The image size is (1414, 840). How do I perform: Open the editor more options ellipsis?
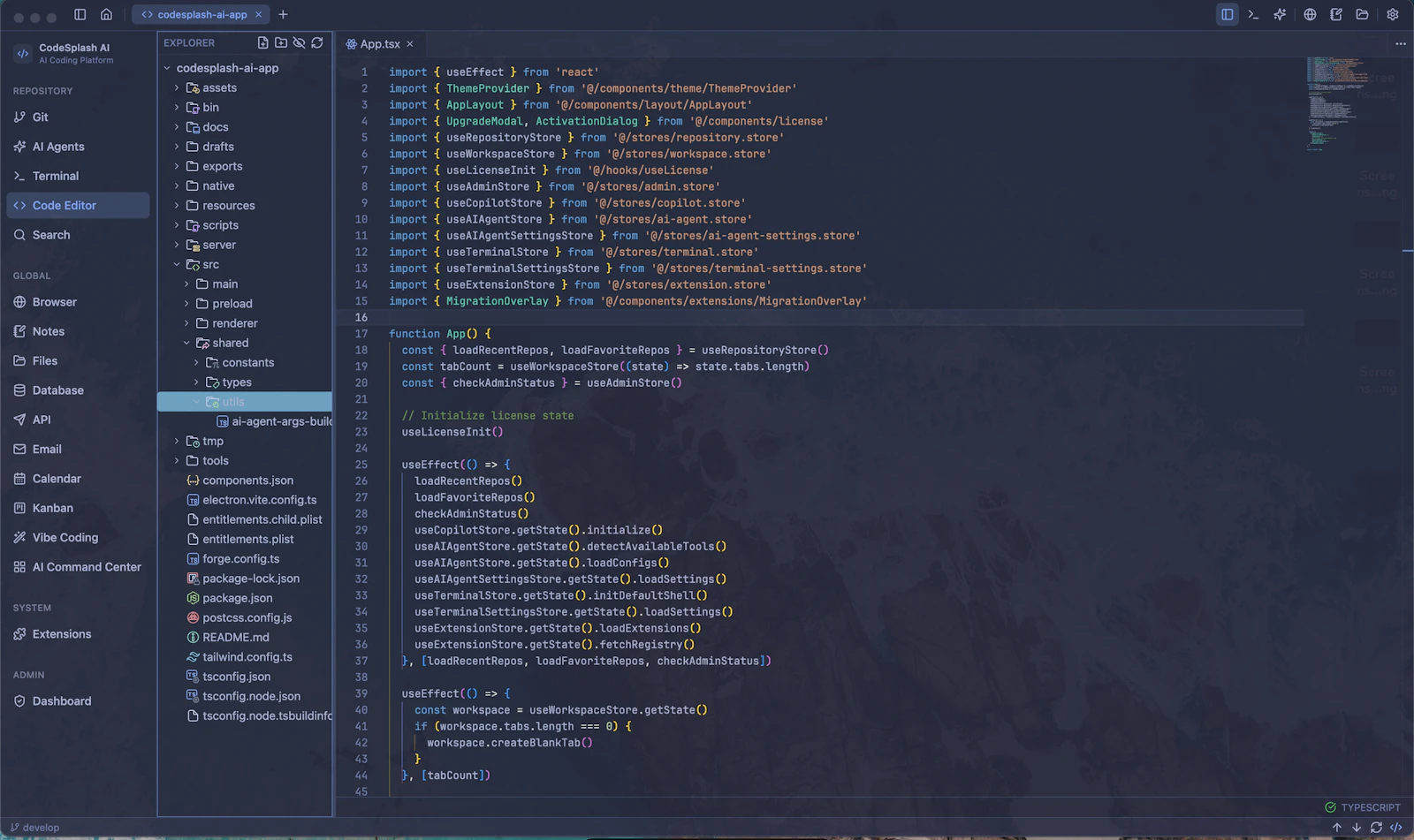(1400, 43)
